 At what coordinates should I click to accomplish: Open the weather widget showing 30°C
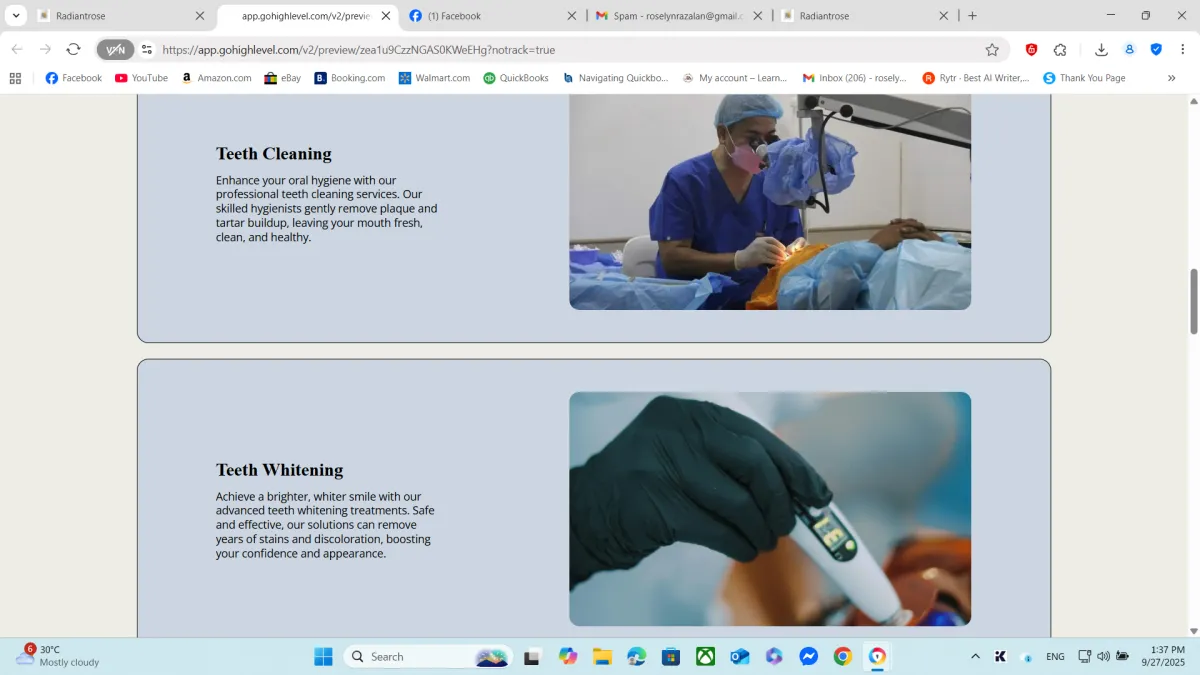[58, 656]
